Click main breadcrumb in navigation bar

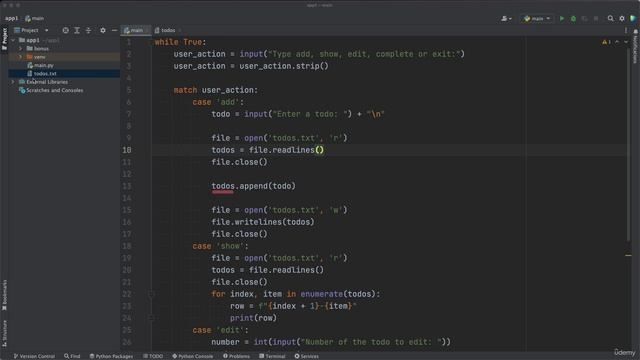click(35, 18)
